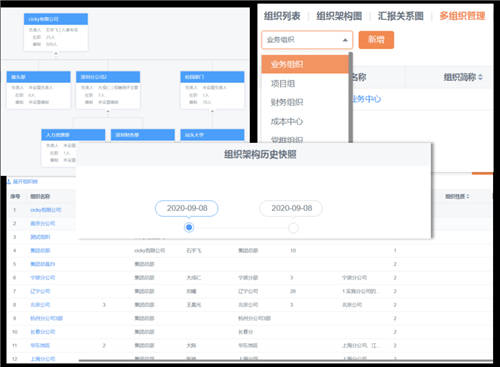The width and height of the screenshot is (500, 367).
Task: Click the horizontal scrollbar below the list
Action: pos(285,360)
